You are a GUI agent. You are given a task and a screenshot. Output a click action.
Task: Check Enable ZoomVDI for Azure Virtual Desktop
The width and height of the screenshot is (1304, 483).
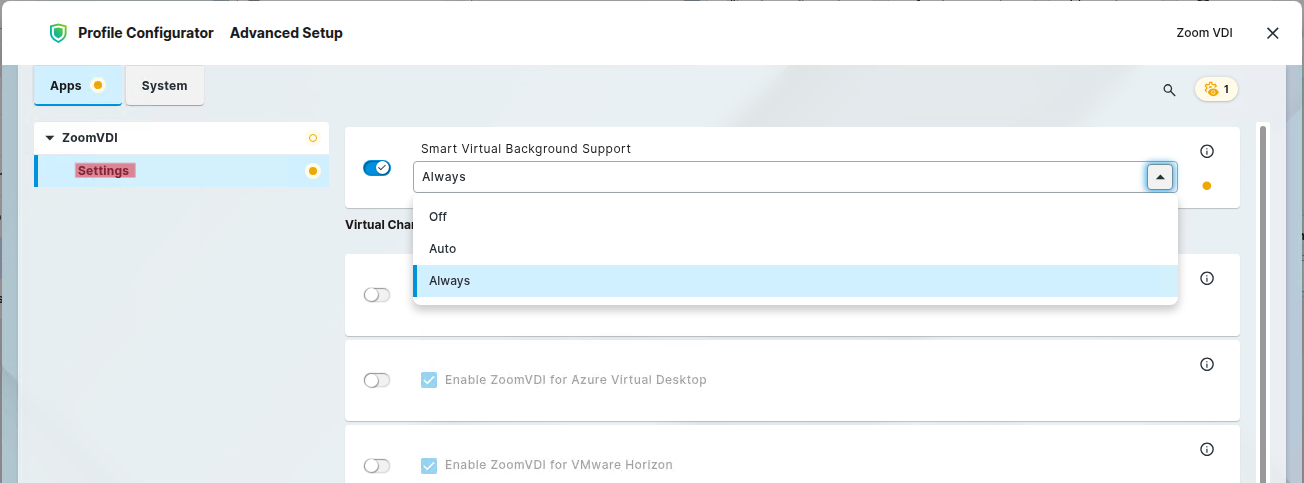[429, 380]
